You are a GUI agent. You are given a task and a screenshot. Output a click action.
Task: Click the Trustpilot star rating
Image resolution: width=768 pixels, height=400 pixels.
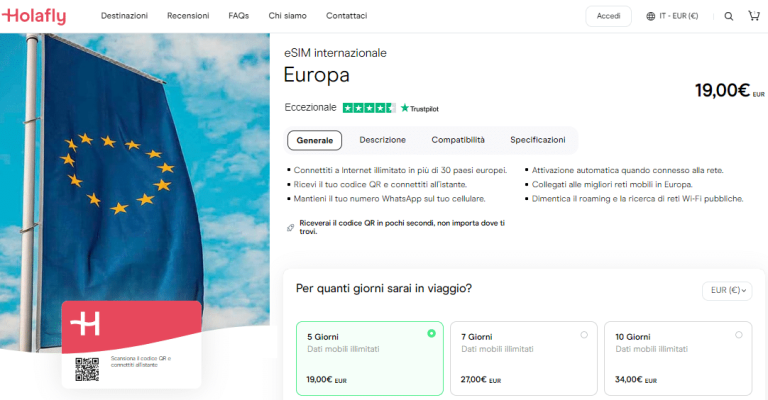point(368,108)
